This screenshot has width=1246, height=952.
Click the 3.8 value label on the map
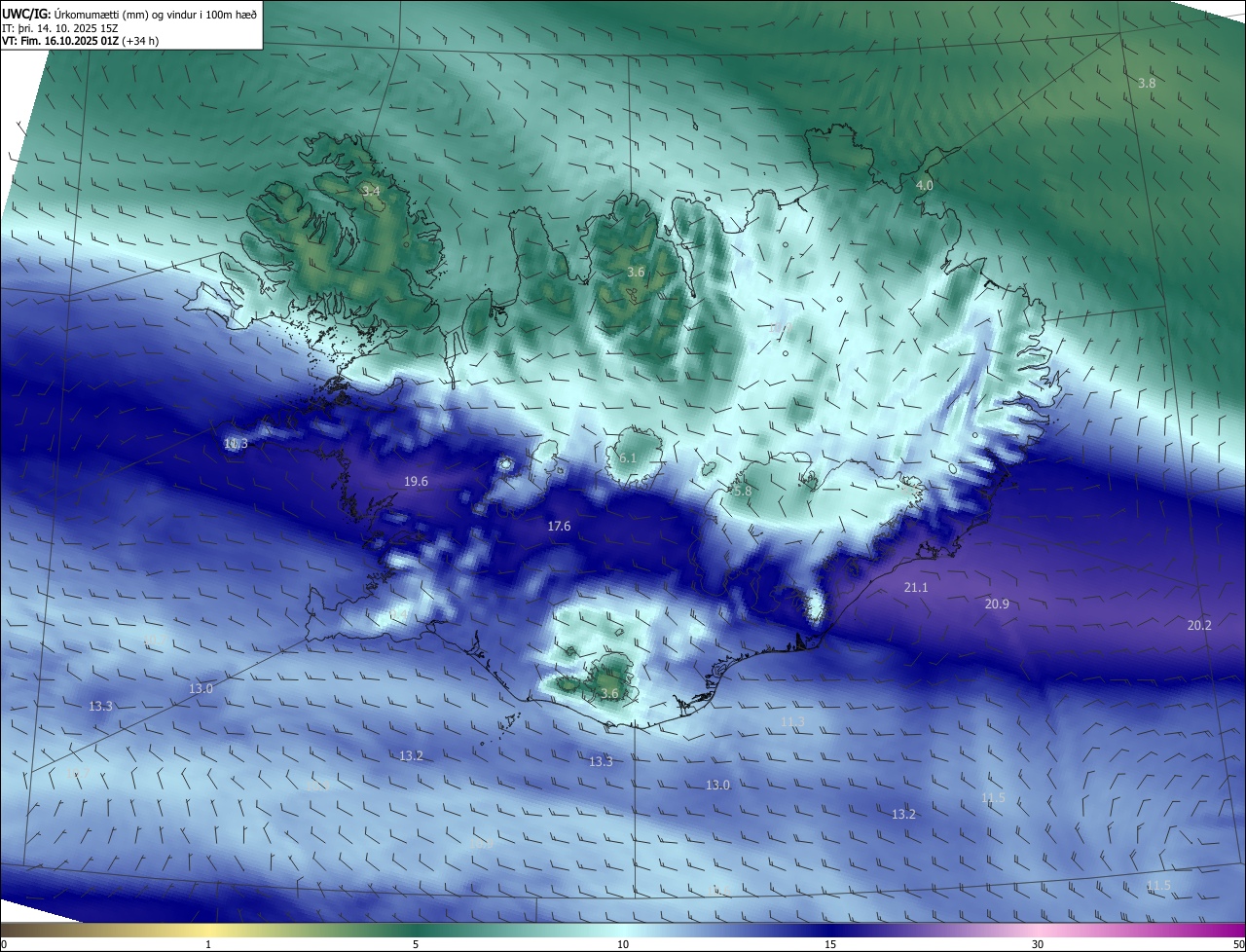point(1147,84)
